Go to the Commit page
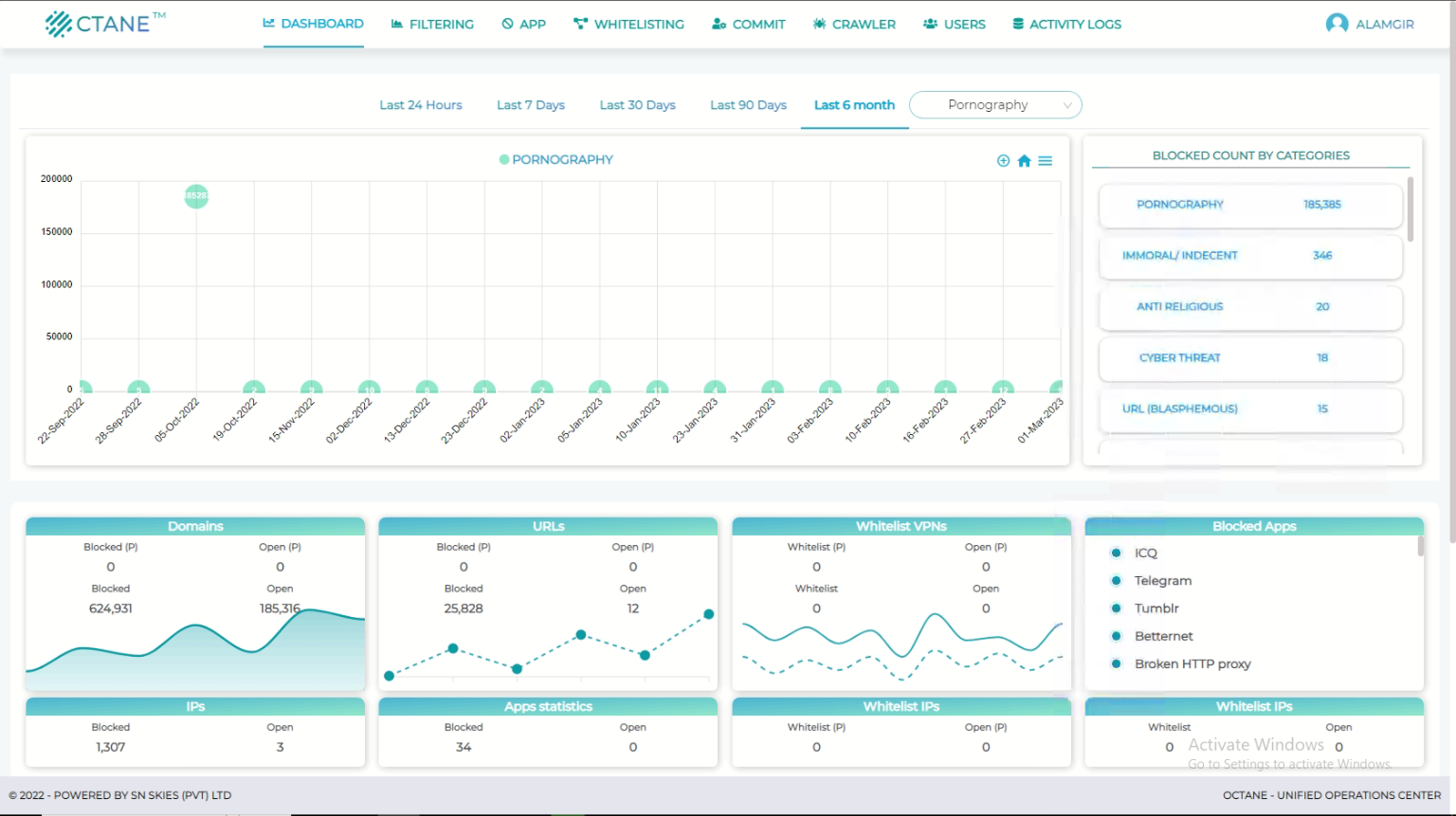Screen dimensions: 1456x816 (749, 24)
